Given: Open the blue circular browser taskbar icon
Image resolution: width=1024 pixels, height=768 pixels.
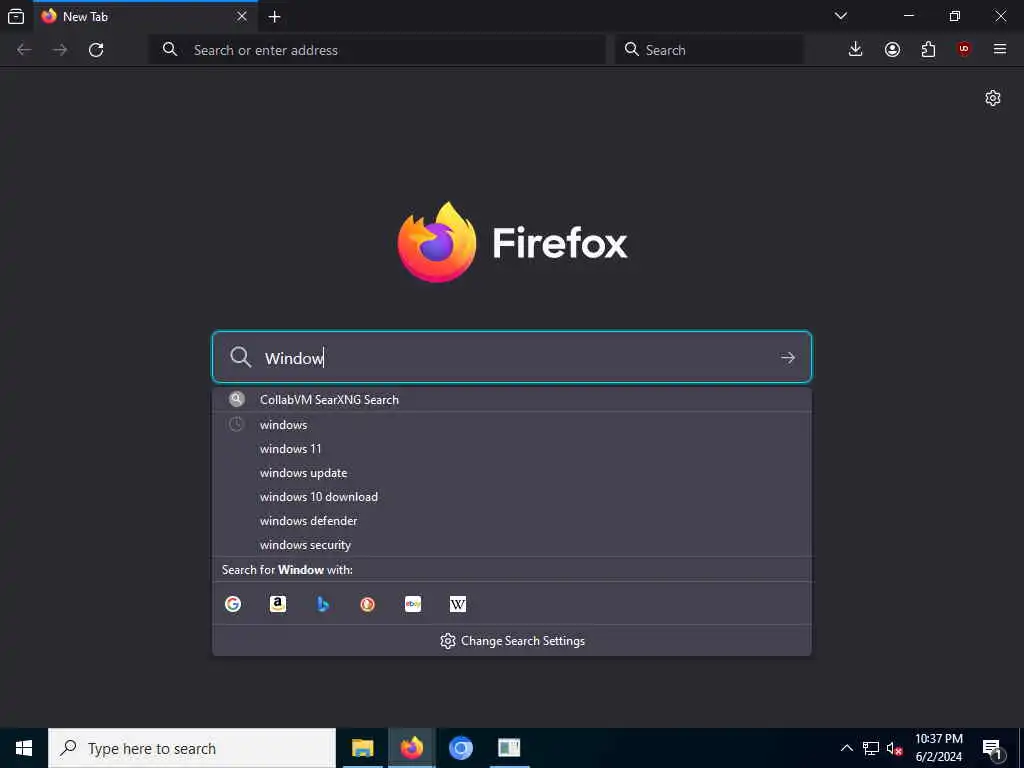Looking at the screenshot, I should click(460, 748).
